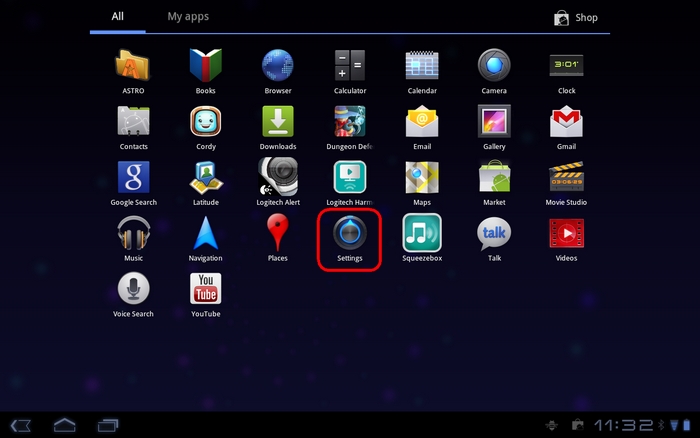Open the Gallery app
700x438 pixels.
(x=494, y=127)
